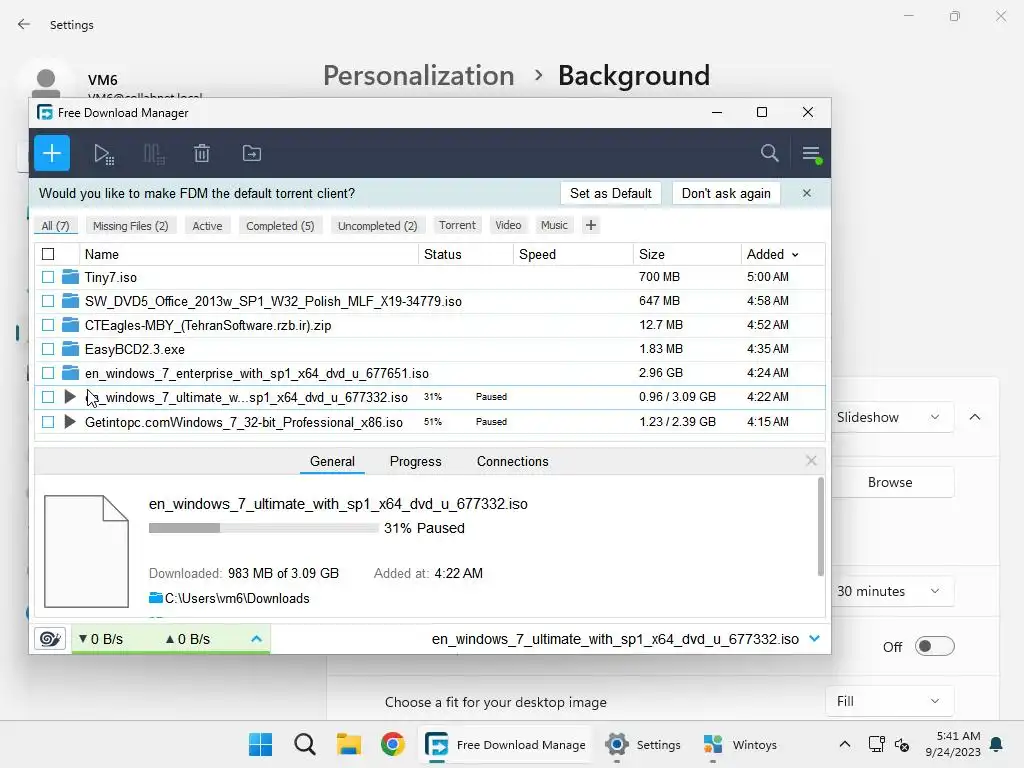The image size is (1024, 768).
Task: Expand the speed panel chevron in status bar
Action: 257,639
